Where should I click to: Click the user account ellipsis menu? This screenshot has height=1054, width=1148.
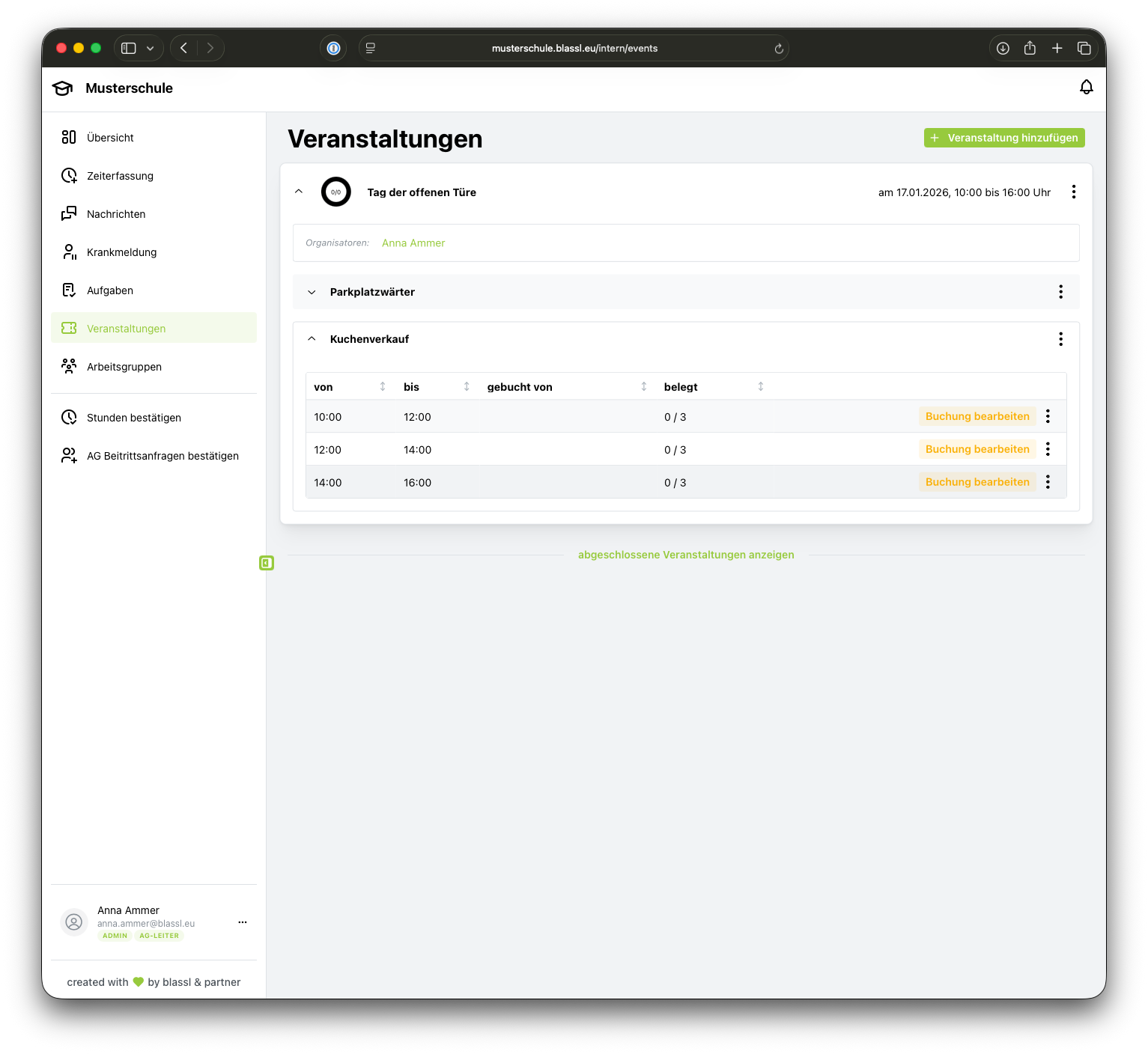242,922
